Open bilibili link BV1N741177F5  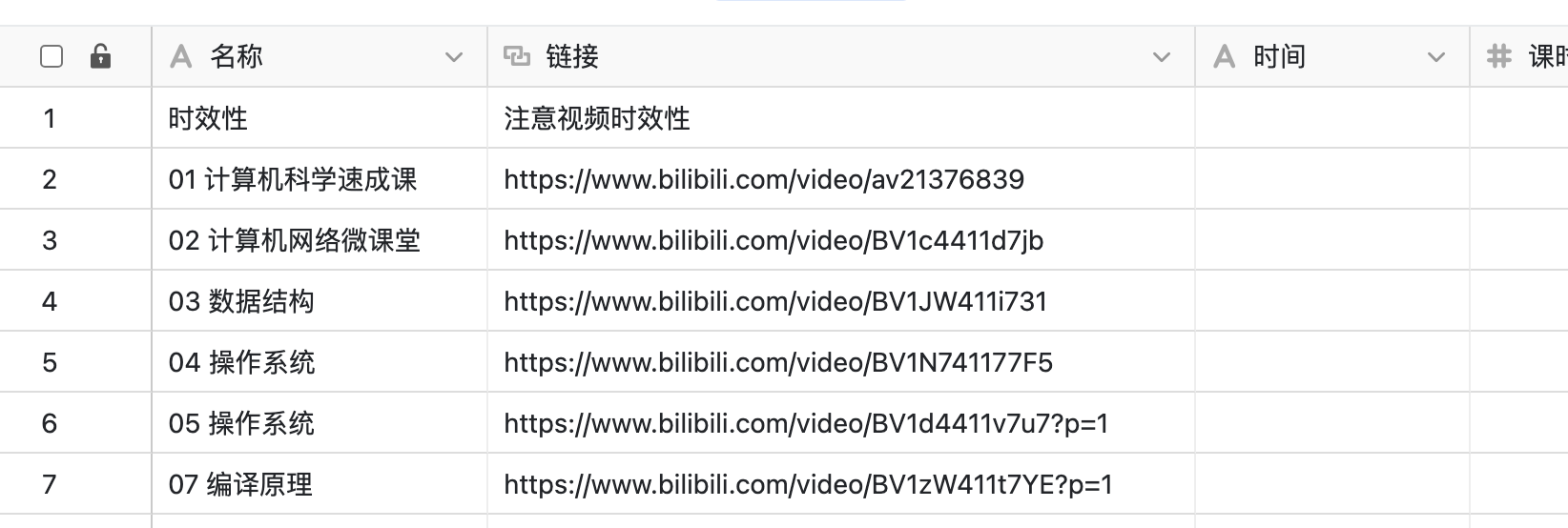pyautogui.click(x=778, y=362)
